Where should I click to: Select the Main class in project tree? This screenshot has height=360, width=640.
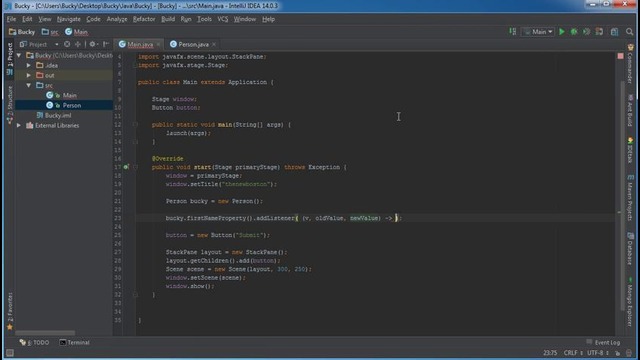pyautogui.click(x=69, y=95)
